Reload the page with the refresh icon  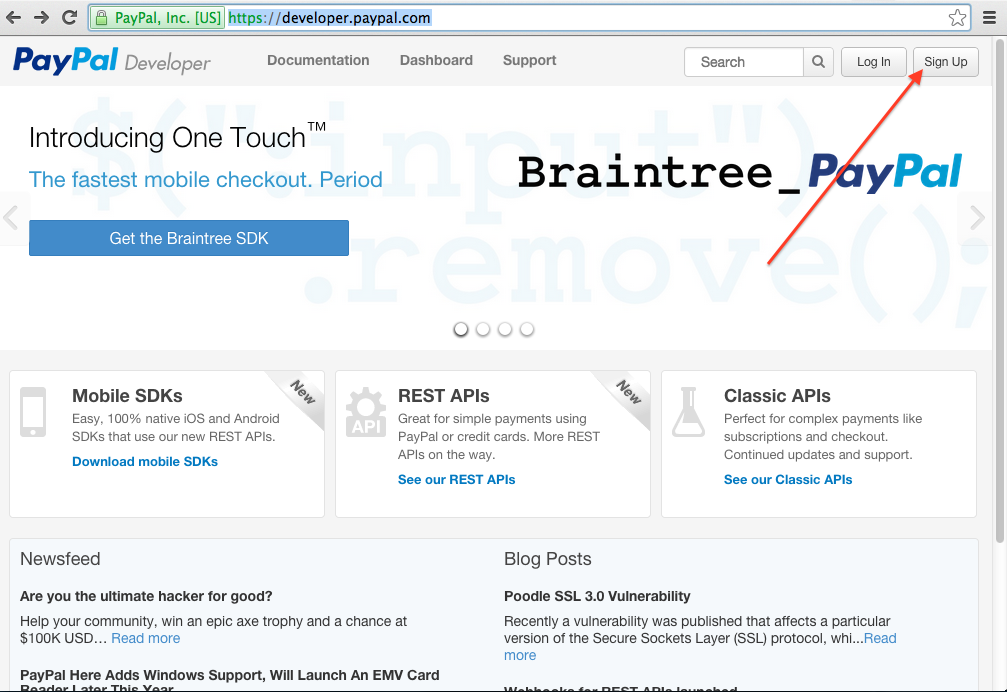pos(69,17)
